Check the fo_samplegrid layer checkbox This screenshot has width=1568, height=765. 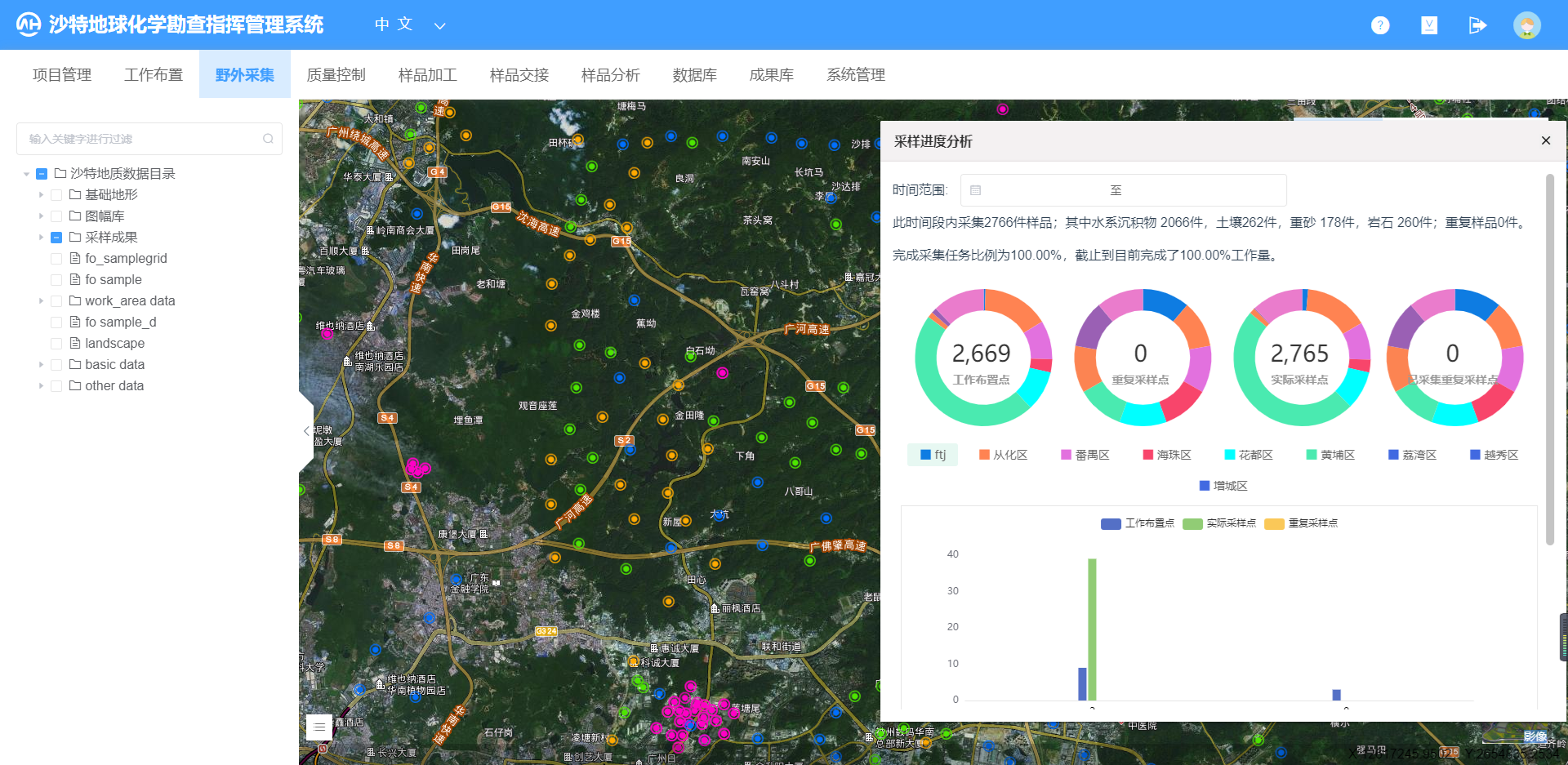pos(56,259)
